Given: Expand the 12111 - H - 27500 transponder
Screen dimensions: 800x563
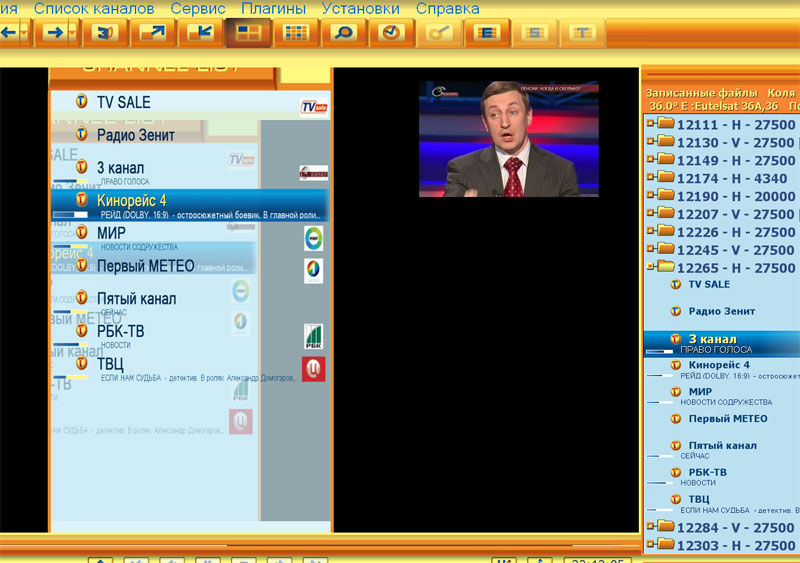Looking at the screenshot, I should point(650,125).
